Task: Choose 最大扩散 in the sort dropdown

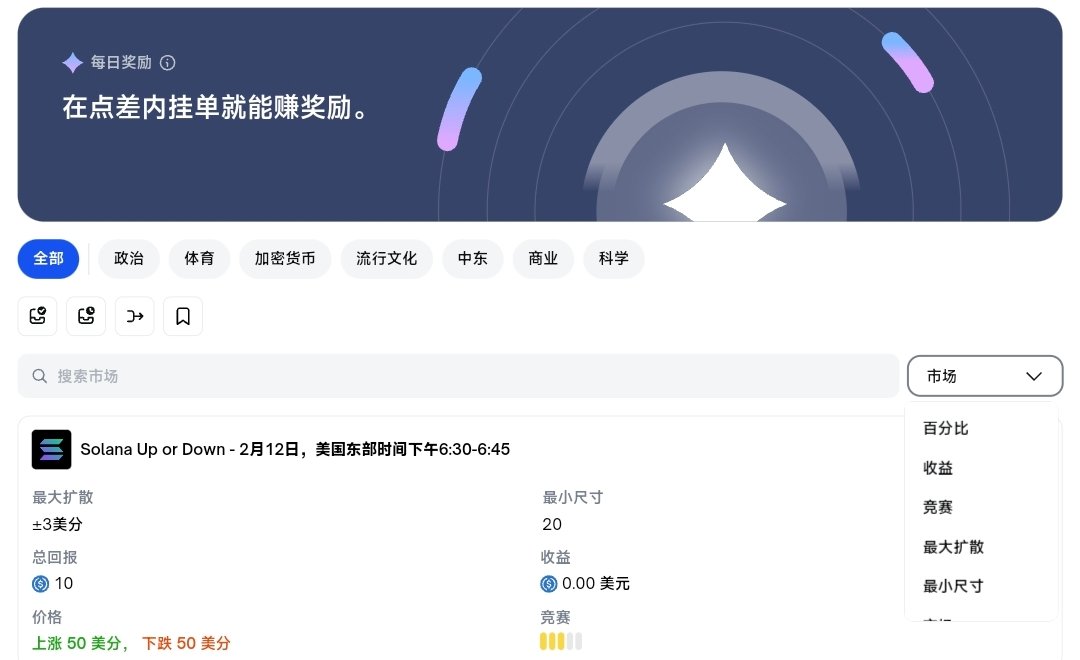Action: pyautogui.click(x=953, y=548)
